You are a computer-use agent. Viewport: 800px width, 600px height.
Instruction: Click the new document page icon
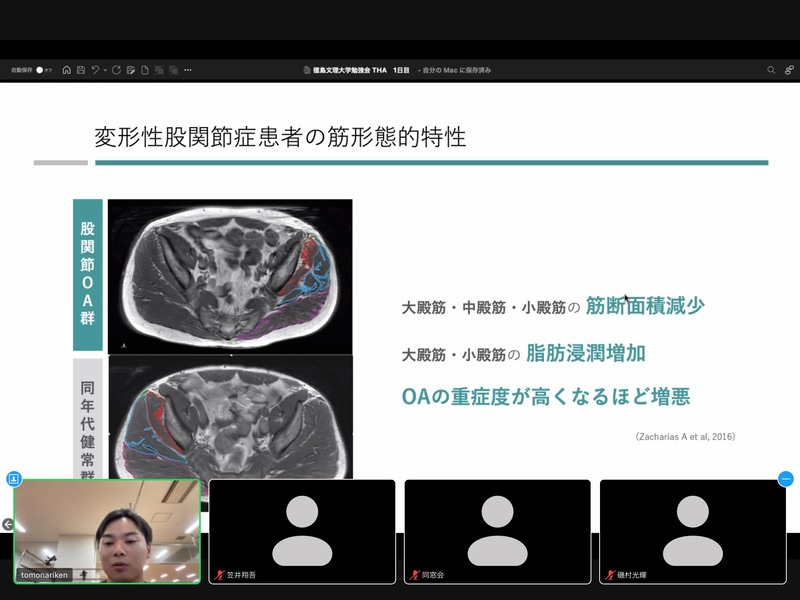(x=145, y=70)
